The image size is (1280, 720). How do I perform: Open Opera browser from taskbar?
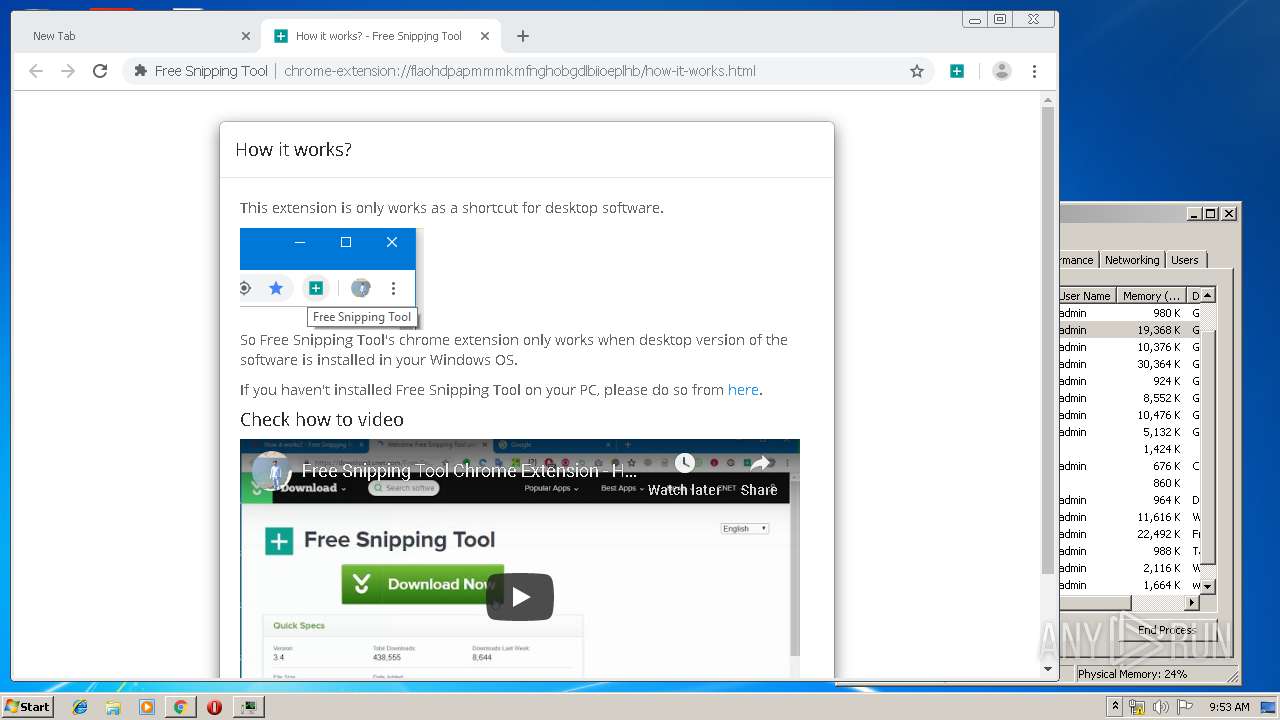214,707
